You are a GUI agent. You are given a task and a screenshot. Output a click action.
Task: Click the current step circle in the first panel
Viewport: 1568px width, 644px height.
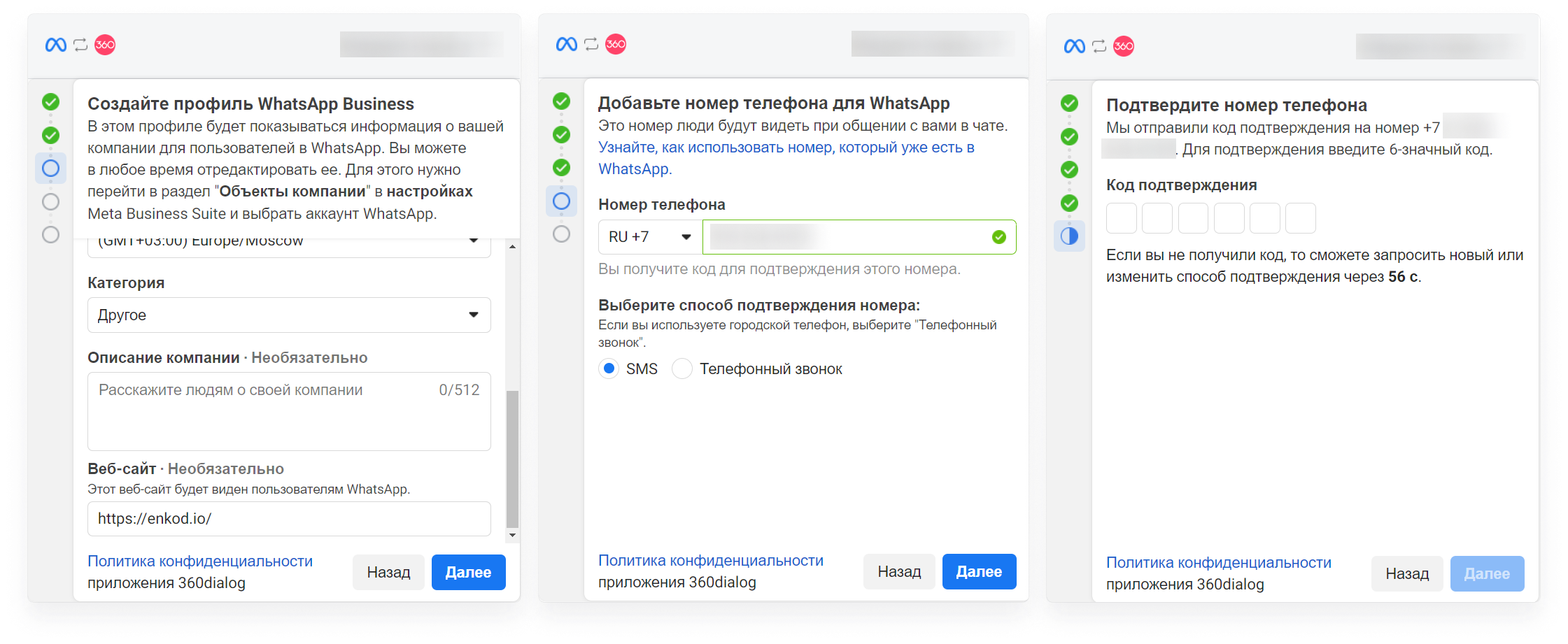[x=50, y=169]
